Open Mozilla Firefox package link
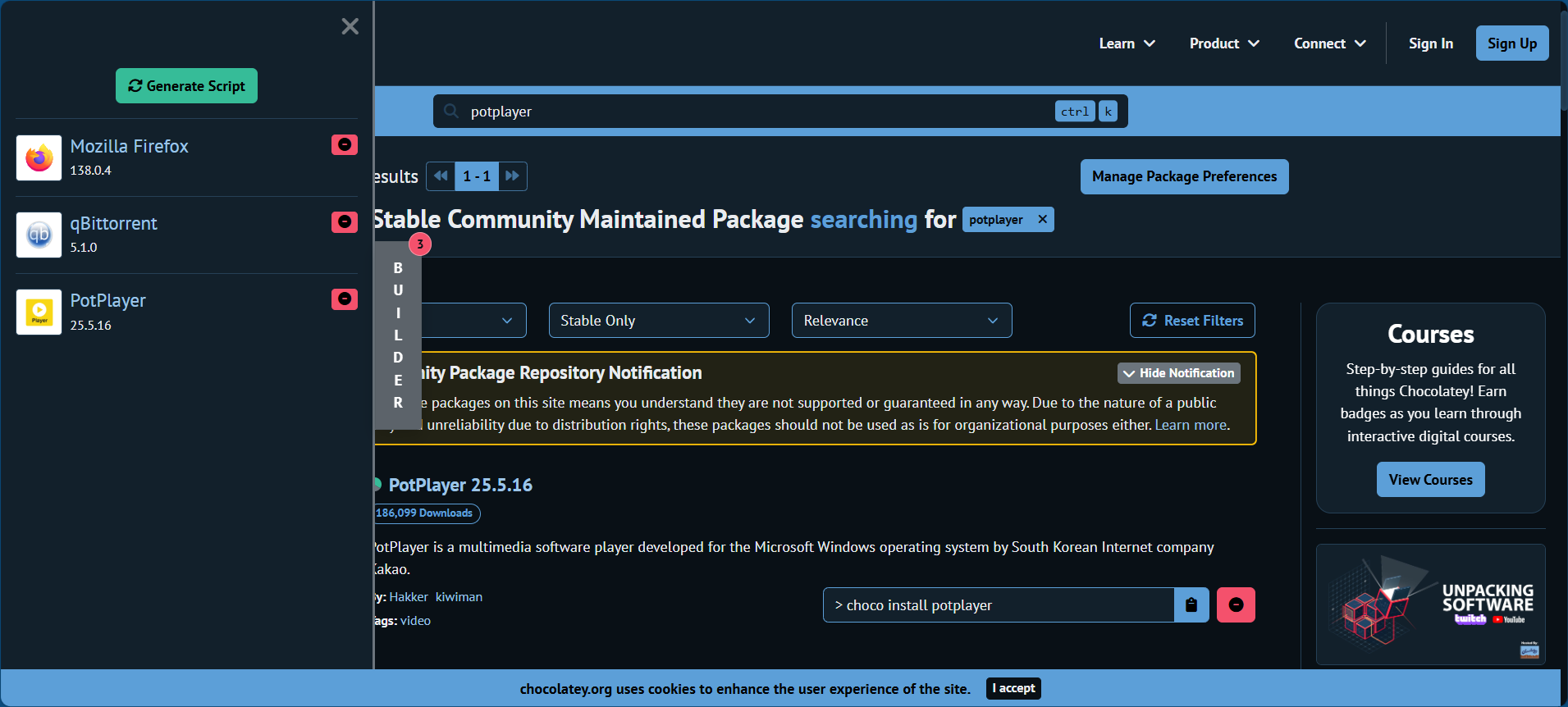This screenshot has width=1568, height=707. click(130, 146)
